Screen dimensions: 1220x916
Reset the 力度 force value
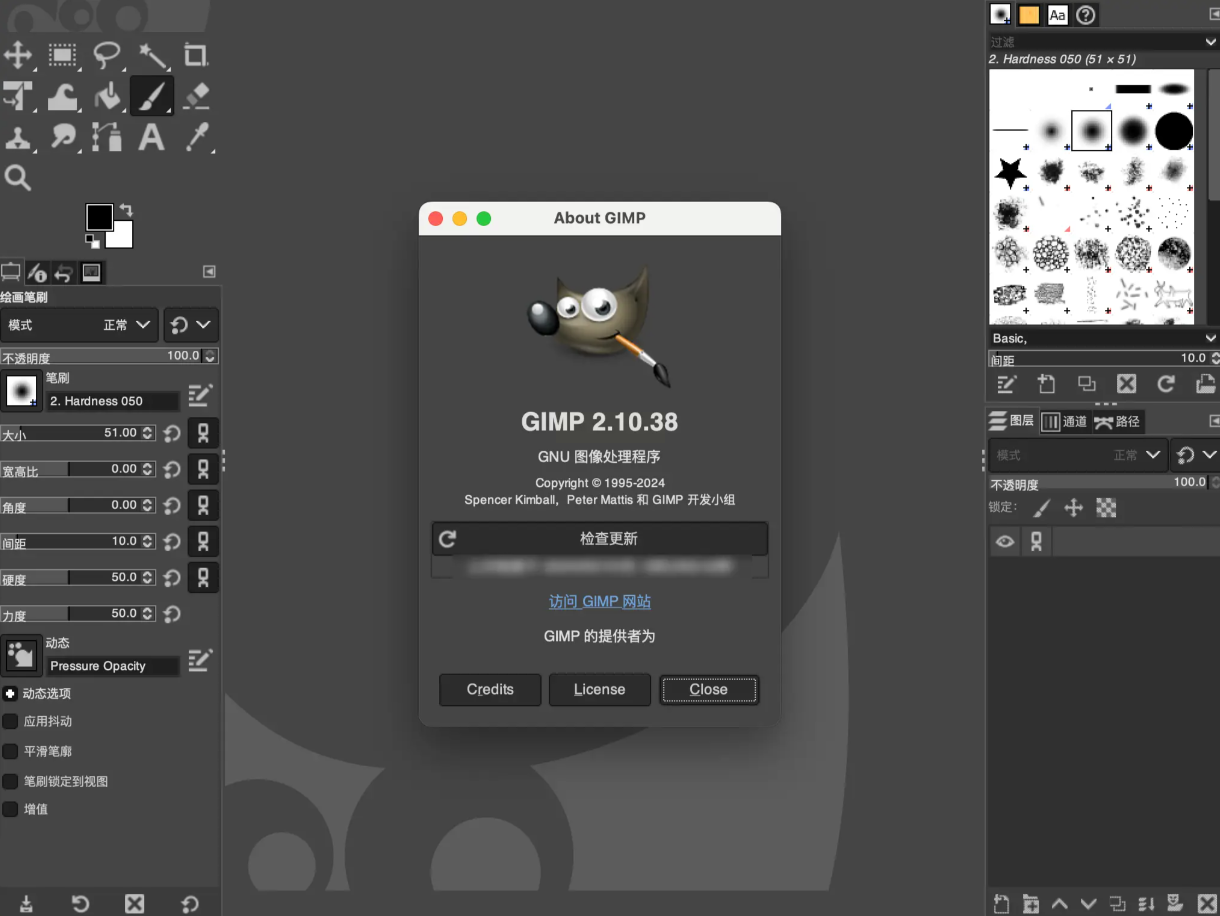tap(172, 614)
